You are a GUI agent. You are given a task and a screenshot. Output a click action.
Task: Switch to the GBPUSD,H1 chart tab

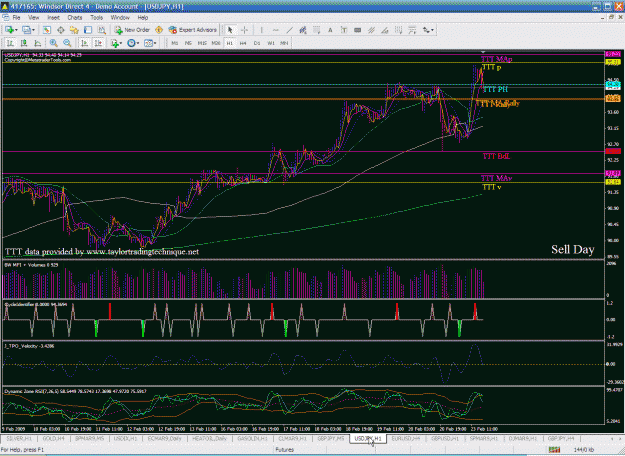pos(445,438)
